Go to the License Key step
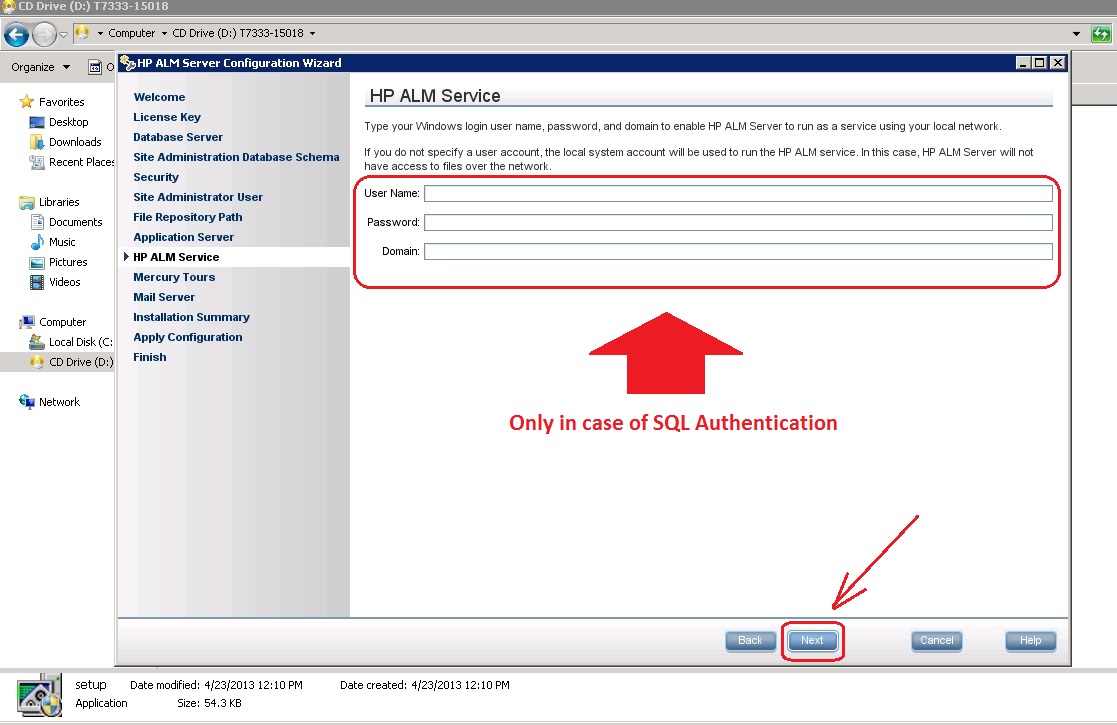Viewport: 1117px width, 725px height. click(167, 117)
